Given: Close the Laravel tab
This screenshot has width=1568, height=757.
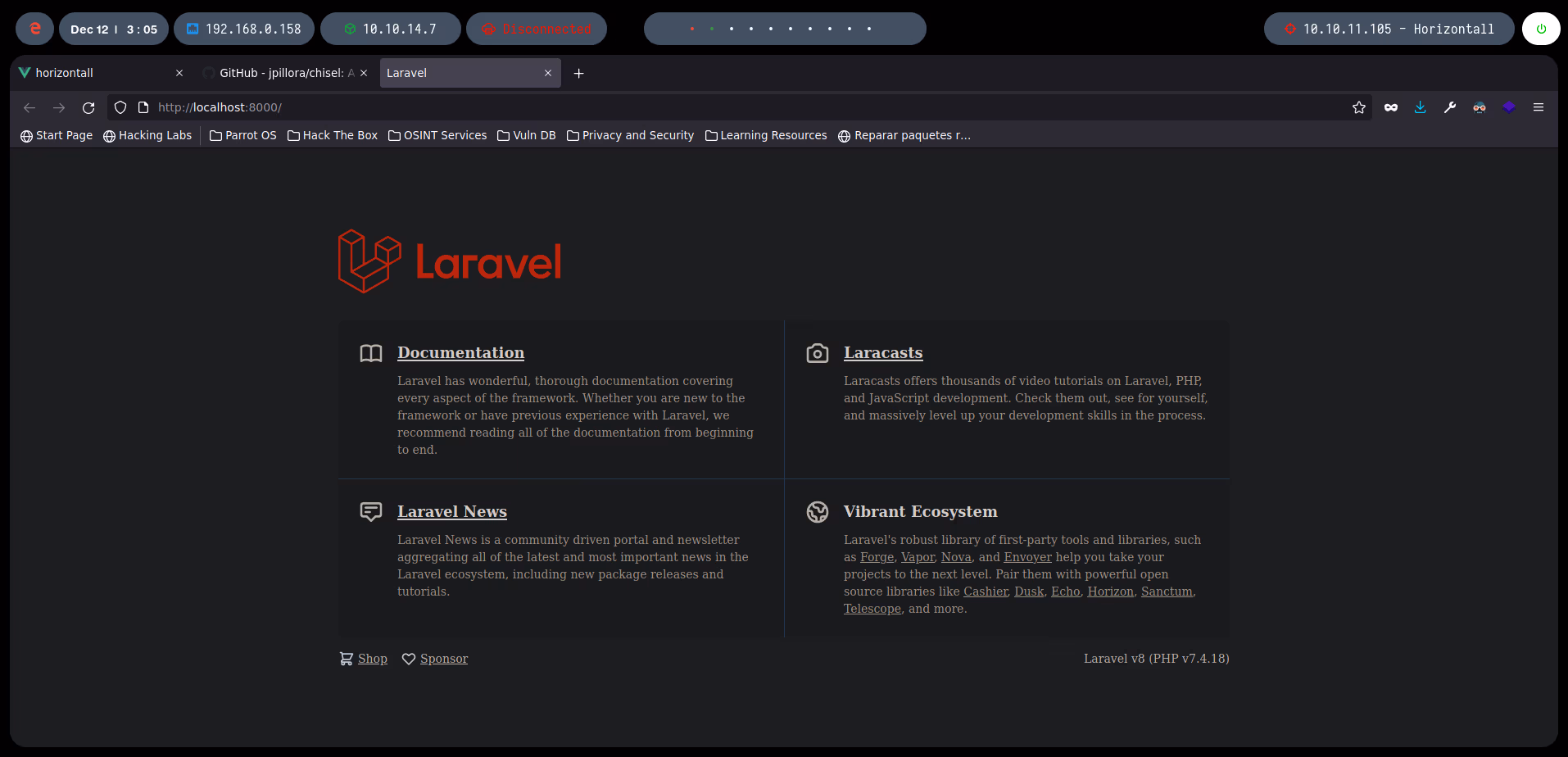Looking at the screenshot, I should [x=548, y=73].
